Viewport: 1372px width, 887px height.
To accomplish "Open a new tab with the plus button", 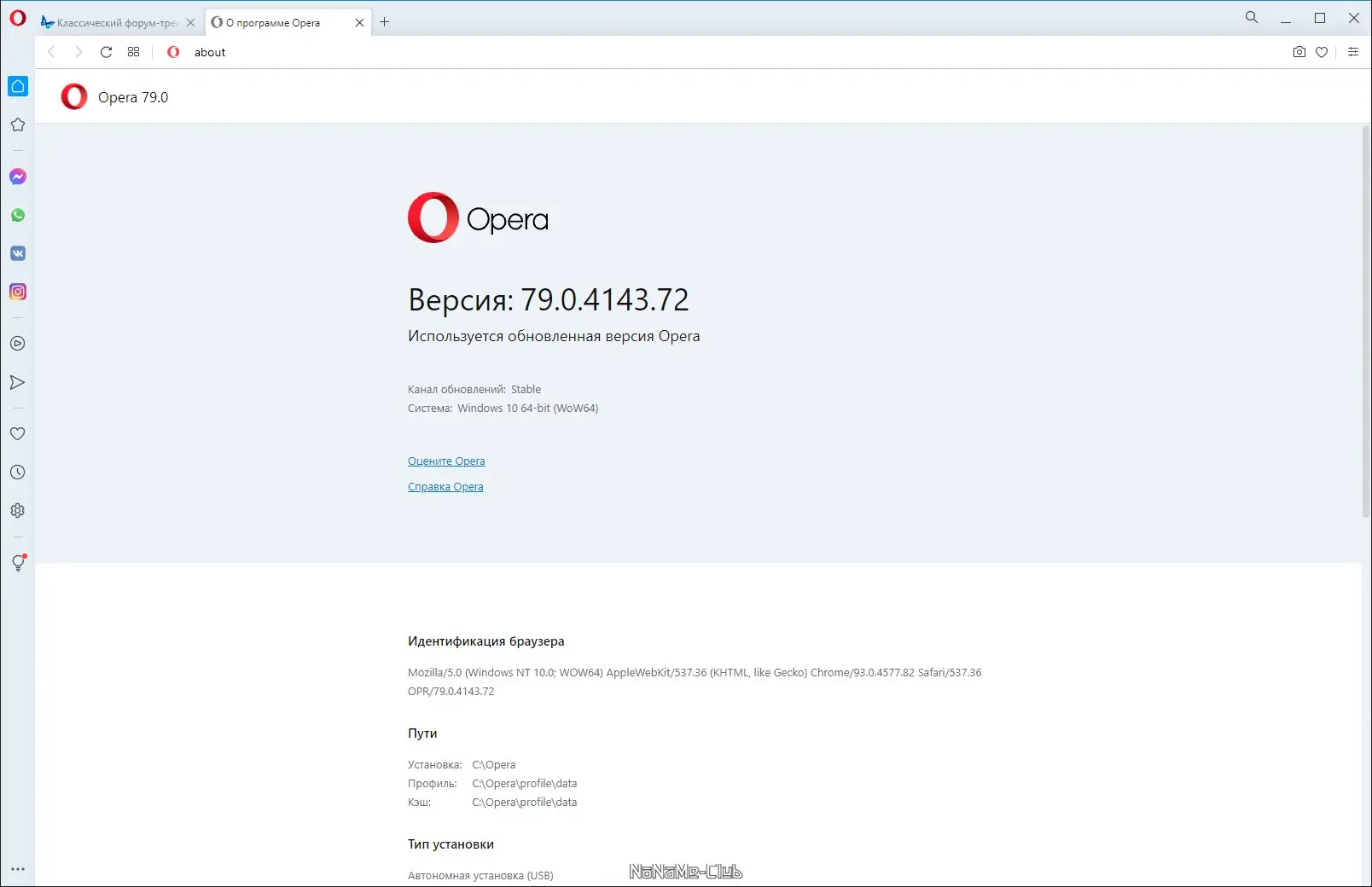I will click(385, 22).
